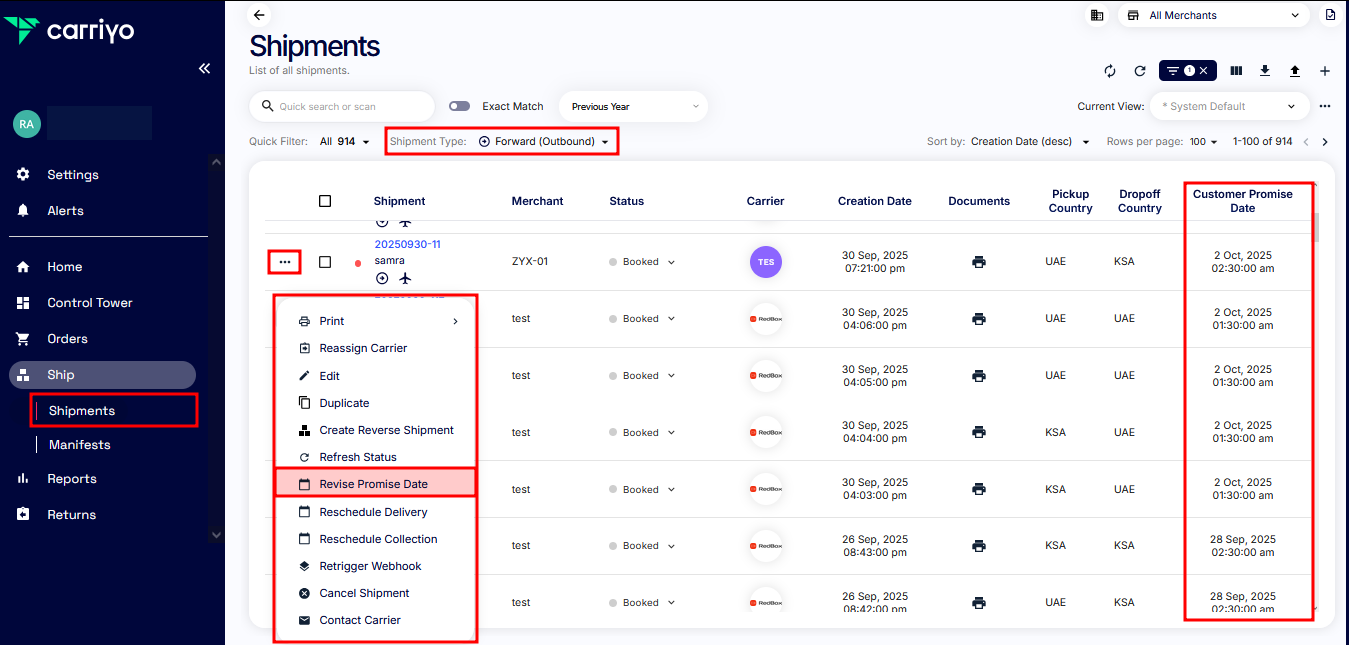Click the quick search input field
Viewport: 1349px width, 645px height.
343,107
